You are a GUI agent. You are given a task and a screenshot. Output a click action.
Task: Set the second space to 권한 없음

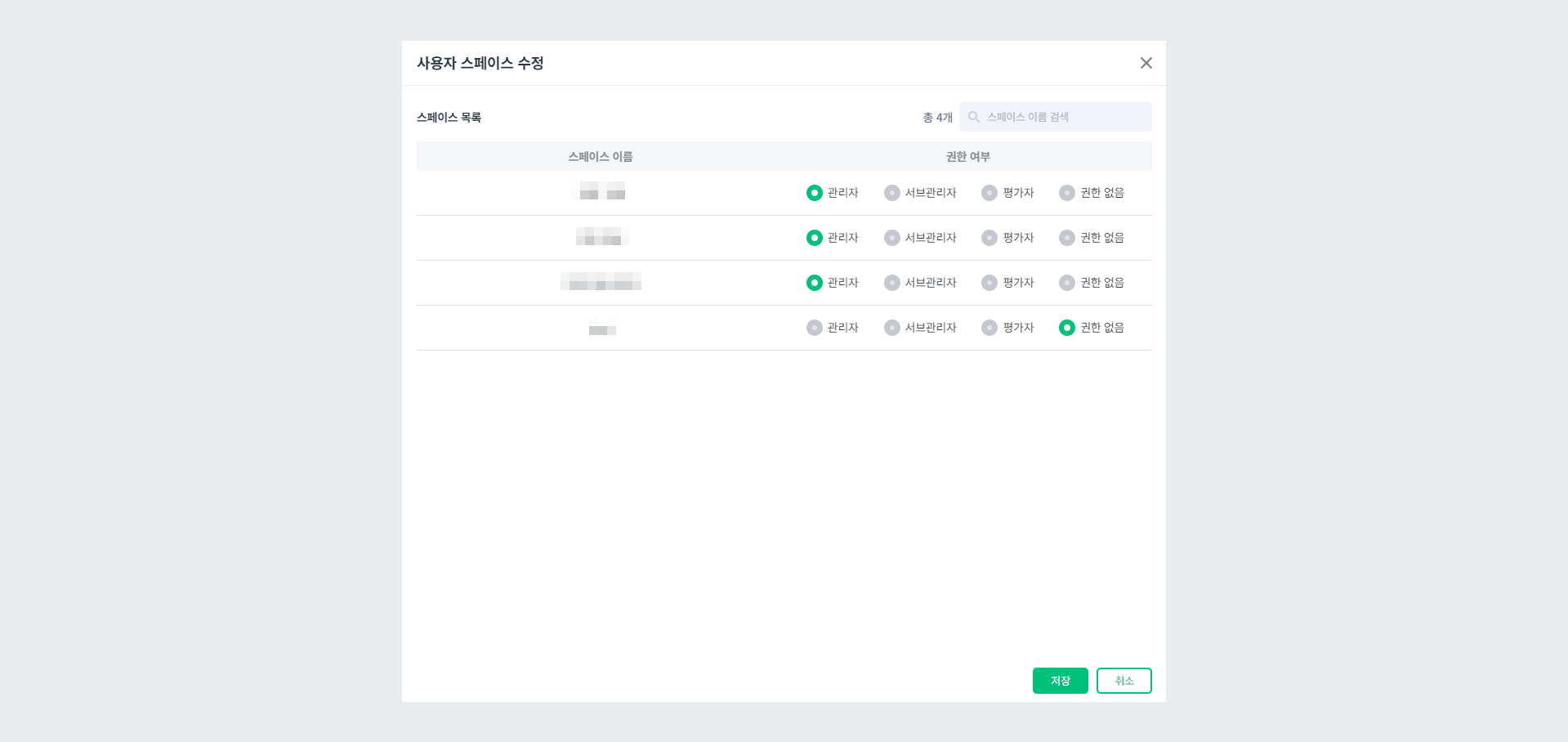pyautogui.click(x=1066, y=238)
